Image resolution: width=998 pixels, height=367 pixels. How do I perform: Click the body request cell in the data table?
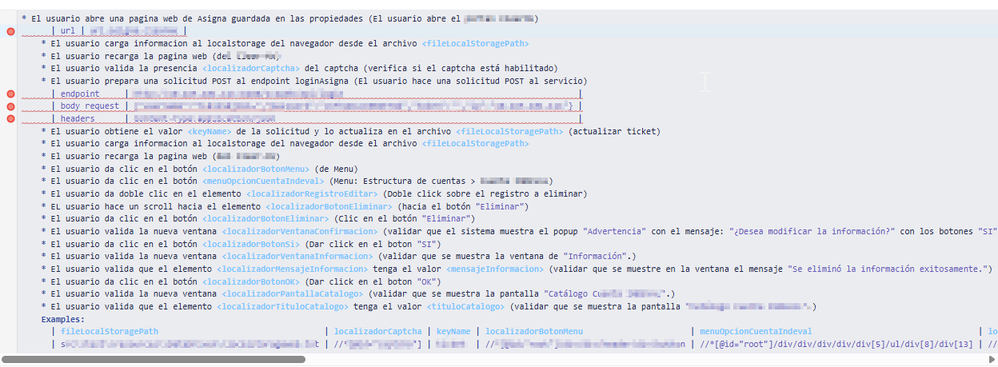[x=90, y=106]
